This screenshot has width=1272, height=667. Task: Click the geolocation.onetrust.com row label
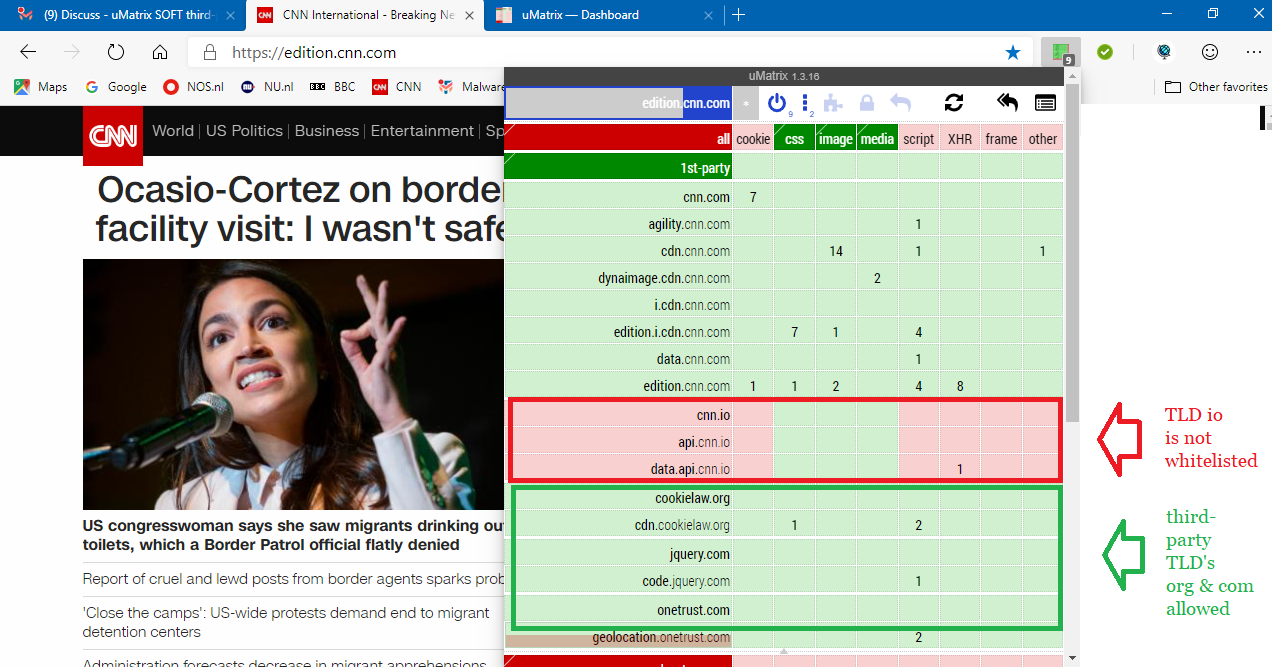[618, 637]
